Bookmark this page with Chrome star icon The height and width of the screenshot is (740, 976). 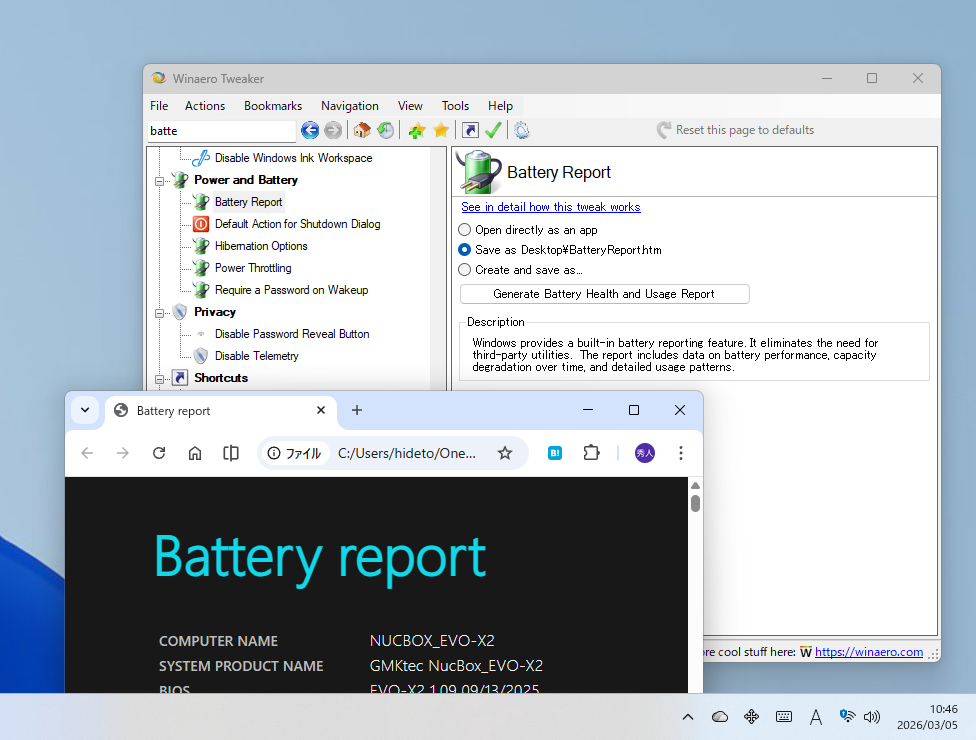[505, 453]
